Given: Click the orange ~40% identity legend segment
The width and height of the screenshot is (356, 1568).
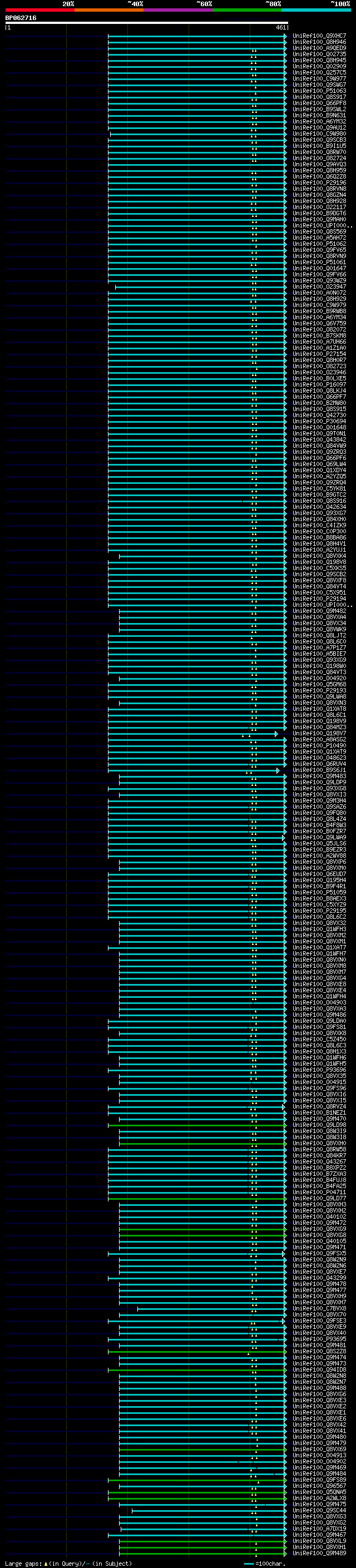Looking at the screenshot, I should pyautogui.click(x=109, y=10).
